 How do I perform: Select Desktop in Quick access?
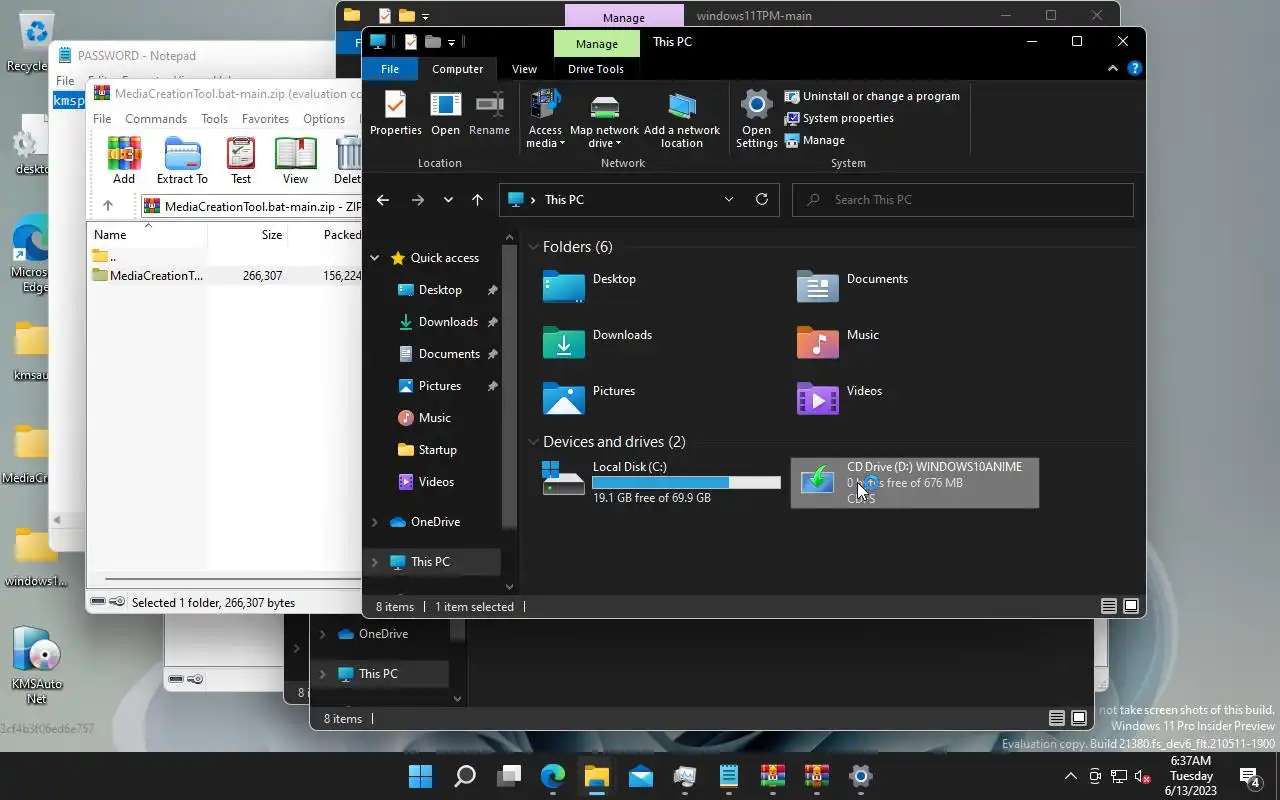click(x=440, y=290)
